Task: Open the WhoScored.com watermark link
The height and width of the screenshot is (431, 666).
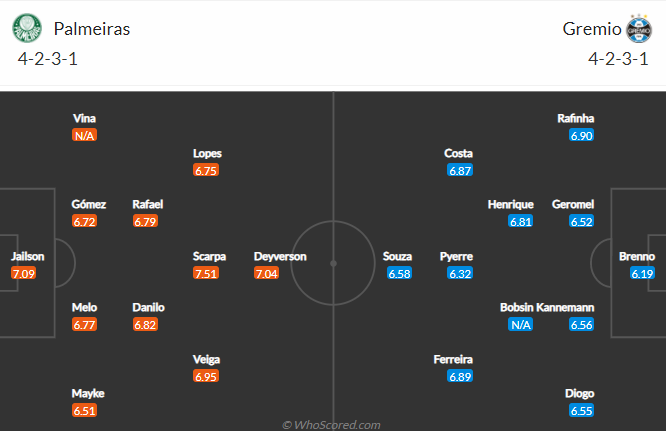Action: tap(331, 425)
